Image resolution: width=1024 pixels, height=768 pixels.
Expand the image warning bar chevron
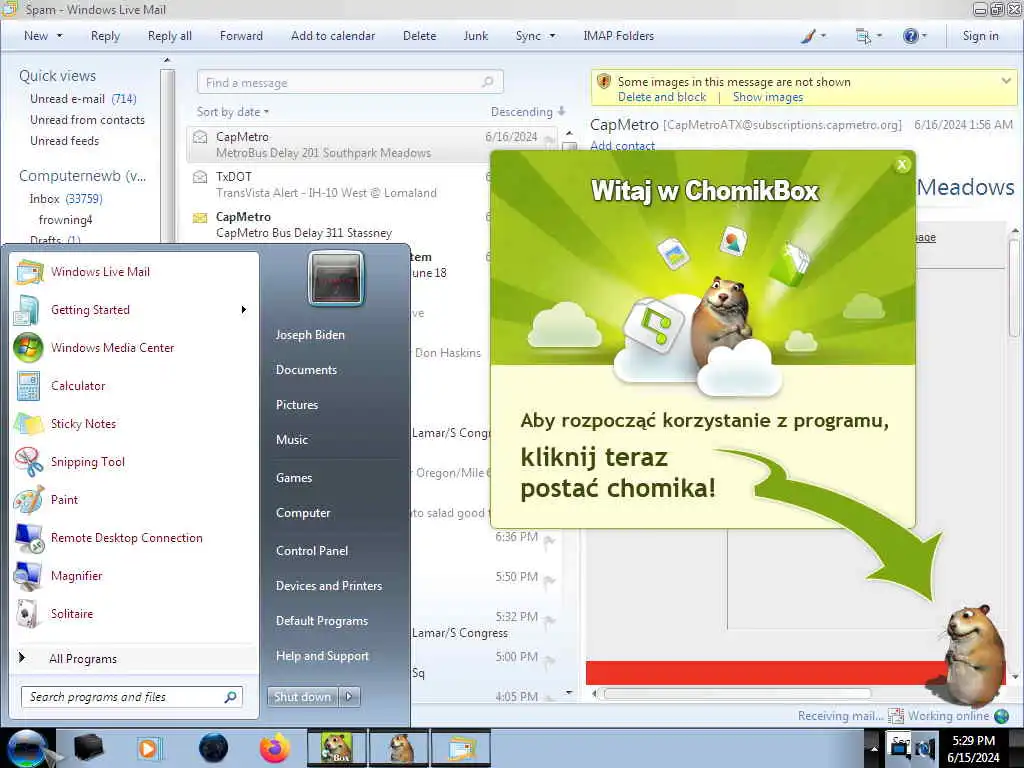[x=1006, y=80]
